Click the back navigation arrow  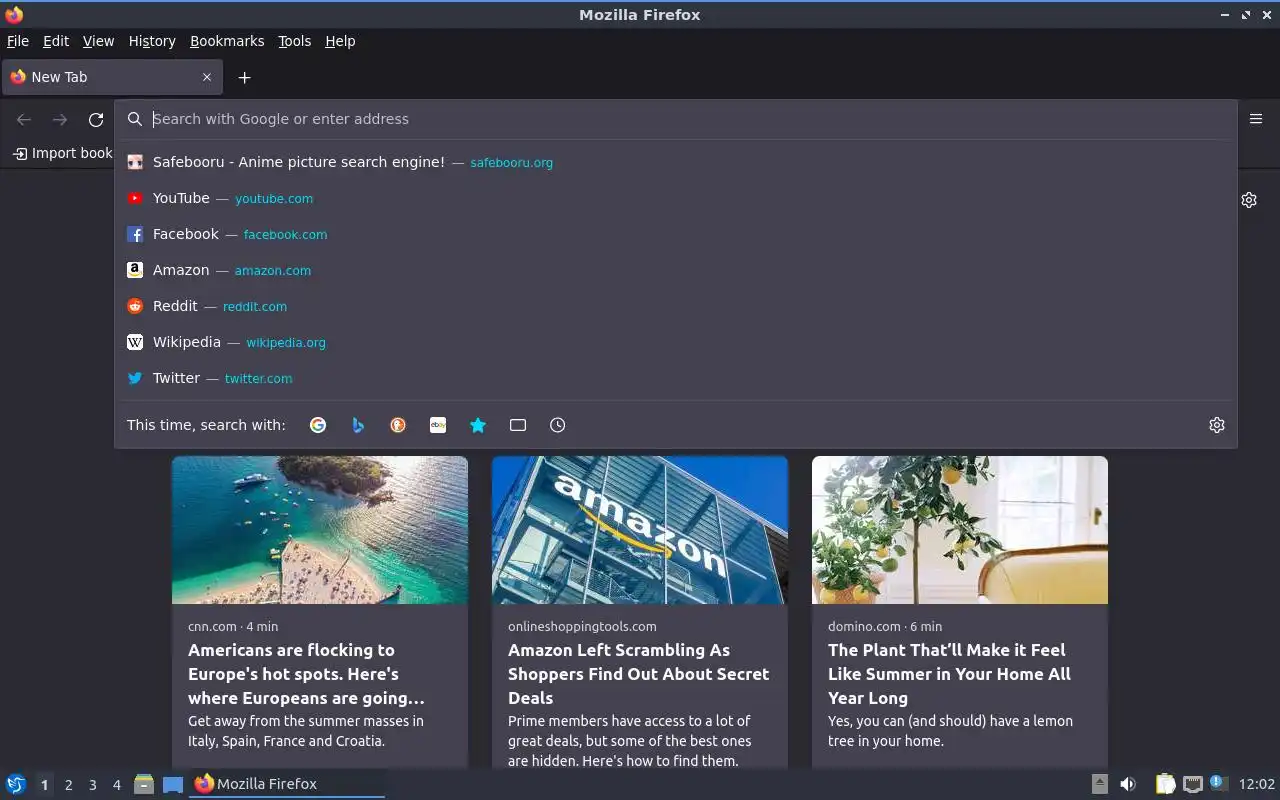[24, 120]
